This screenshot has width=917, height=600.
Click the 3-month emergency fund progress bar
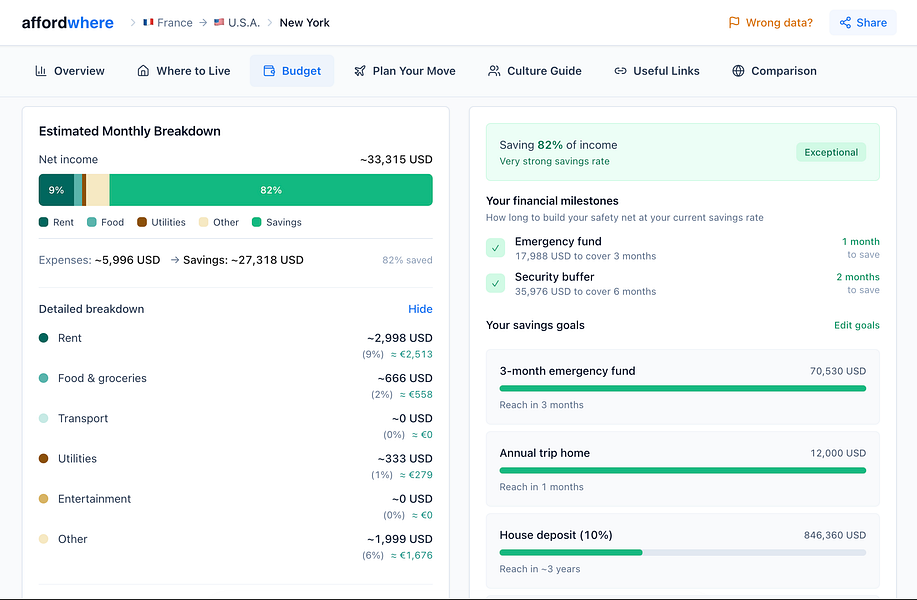pyautogui.click(x=682, y=388)
